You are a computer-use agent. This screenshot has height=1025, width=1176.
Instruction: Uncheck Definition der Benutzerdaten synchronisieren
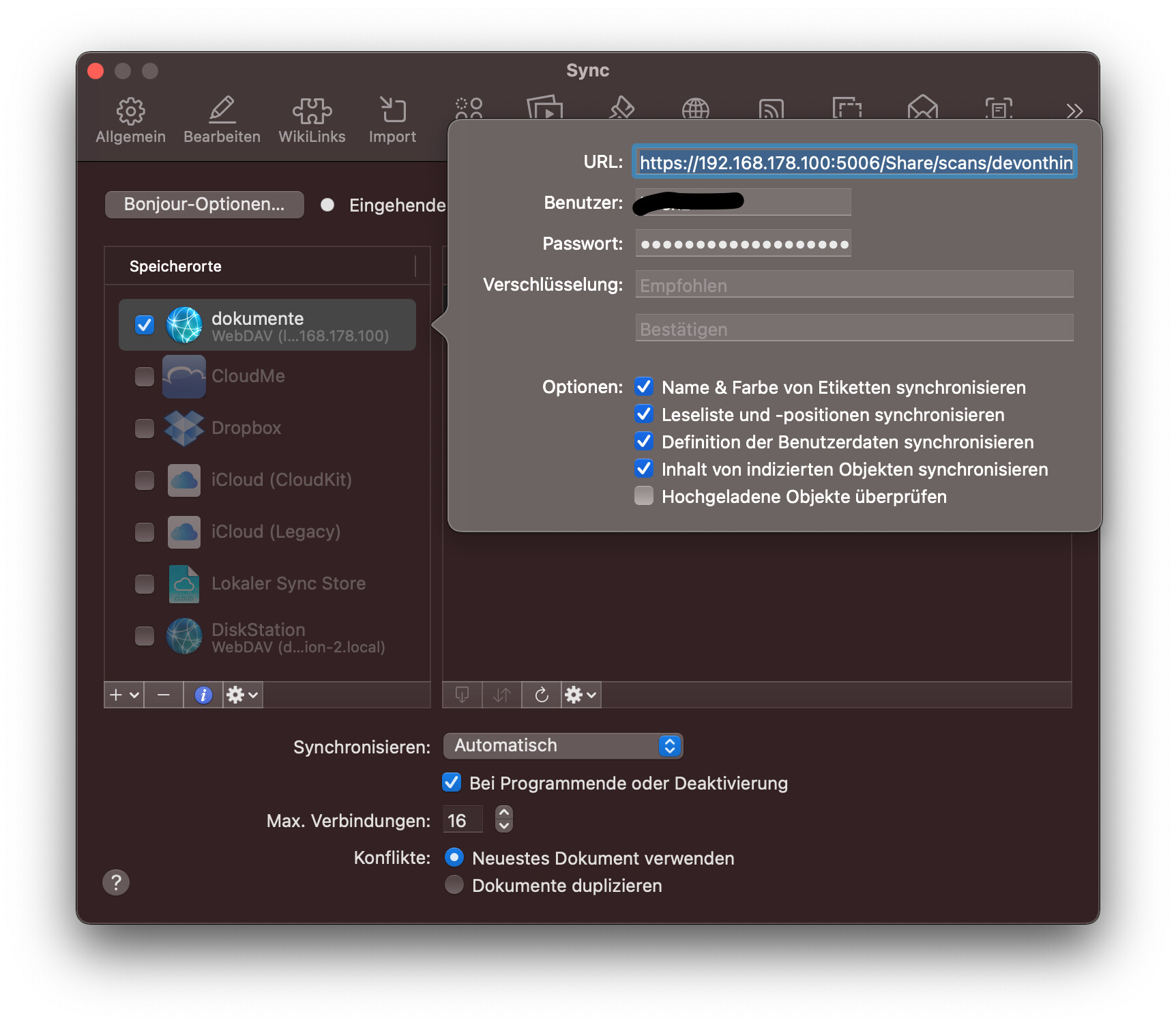pos(644,442)
